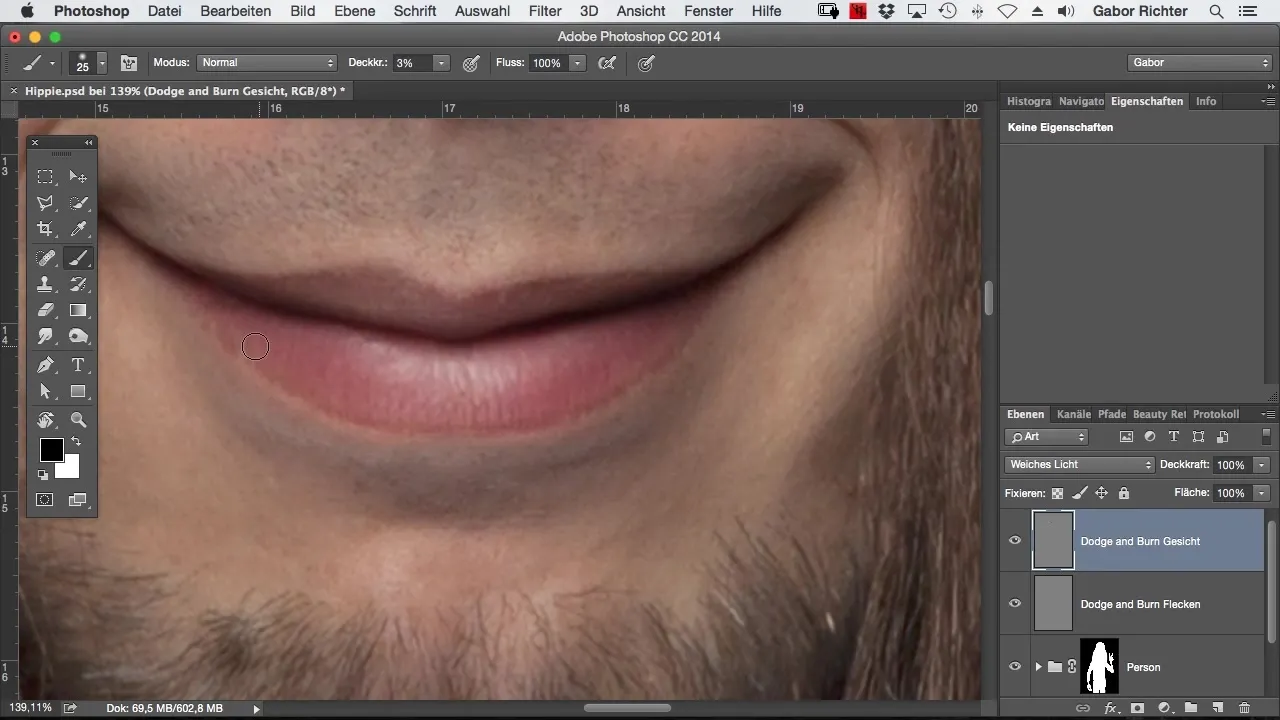Screen dimensions: 1280x720
Task: Add a layer style (fx)
Action: pos(1110,708)
